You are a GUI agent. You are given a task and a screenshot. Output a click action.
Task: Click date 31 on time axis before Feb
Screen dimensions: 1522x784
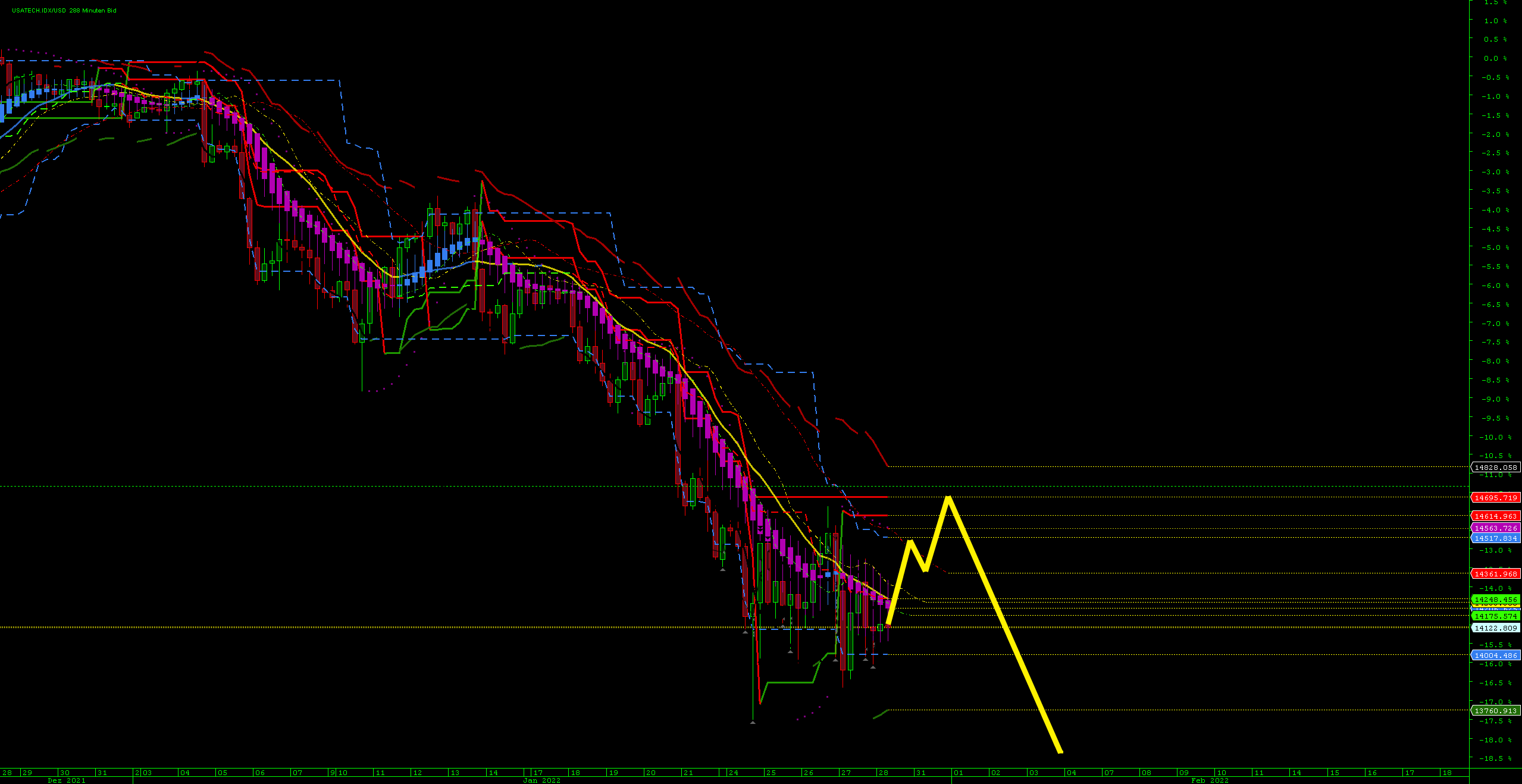click(920, 773)
